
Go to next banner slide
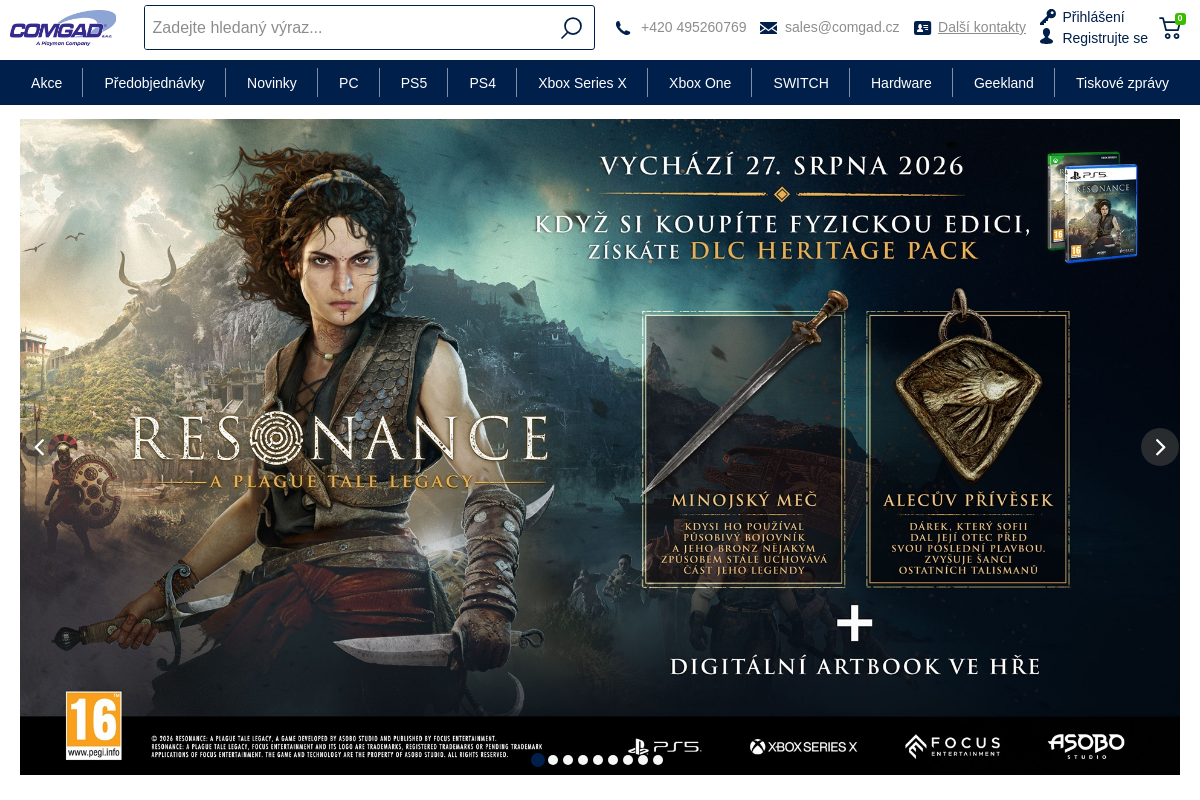coord(1160,447)
